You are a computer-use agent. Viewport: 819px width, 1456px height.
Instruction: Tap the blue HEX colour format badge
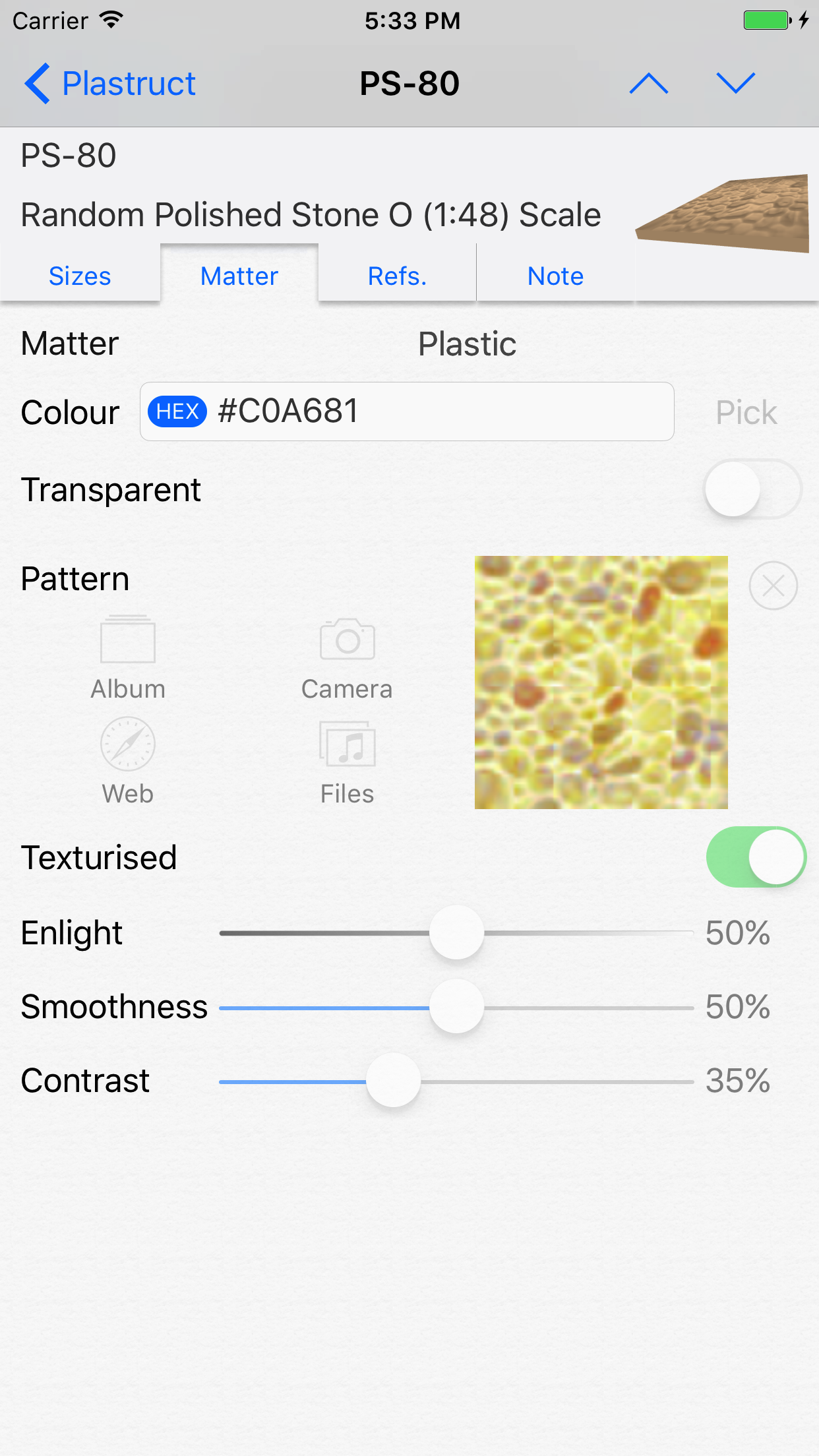(x=177, y=411)
